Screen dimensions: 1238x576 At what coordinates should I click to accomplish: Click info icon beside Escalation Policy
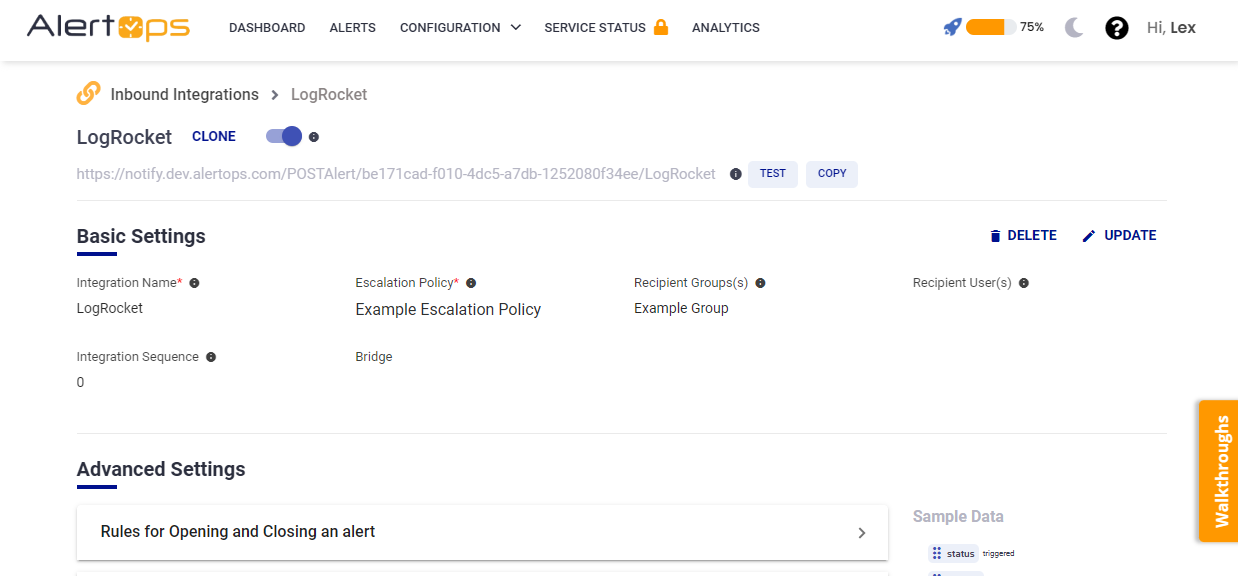[471, 283]
